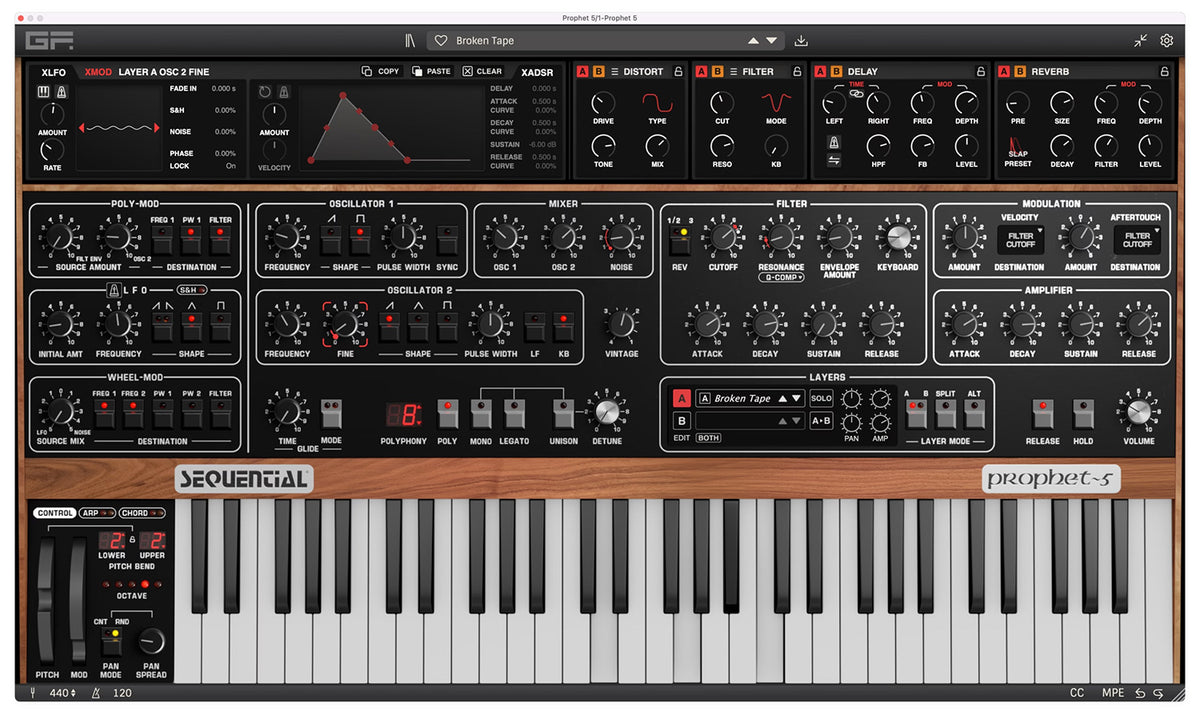Select the CONTROL tab

tap(55, 513)
